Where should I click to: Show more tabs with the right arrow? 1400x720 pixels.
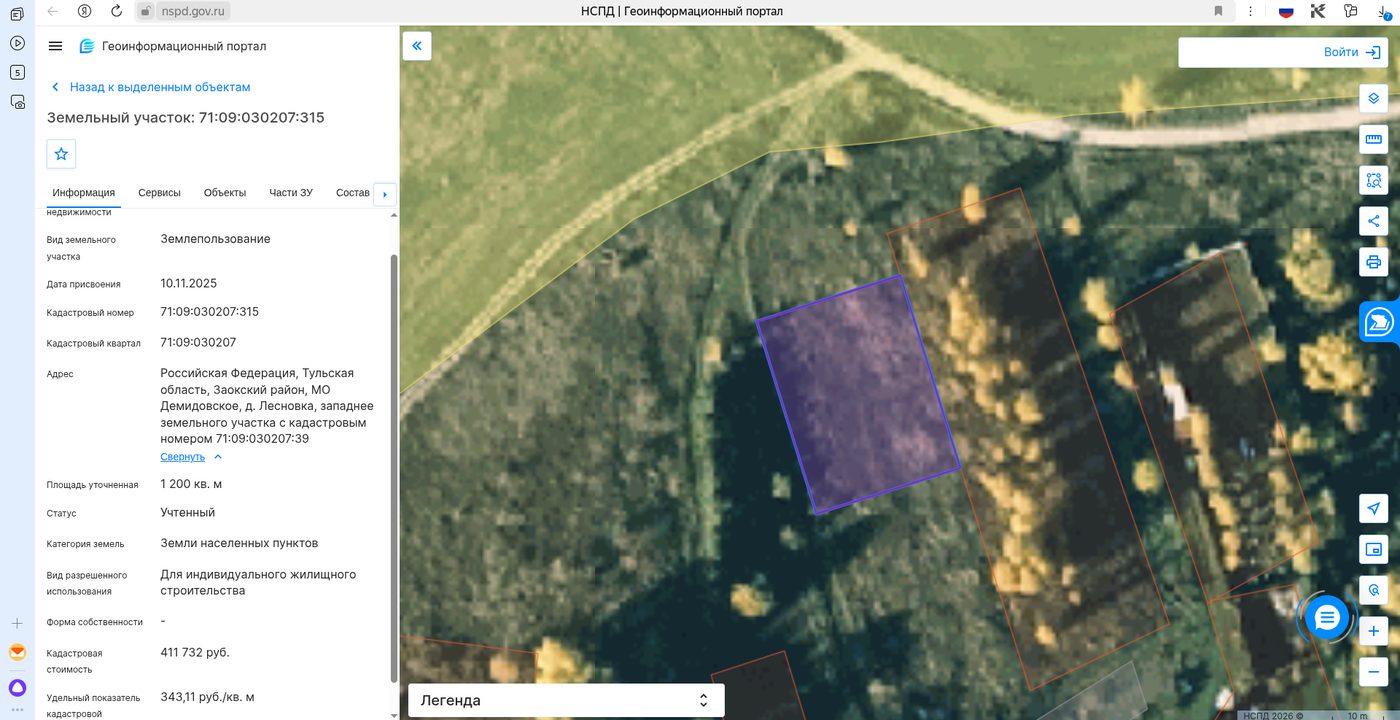(x=385, y=194)
